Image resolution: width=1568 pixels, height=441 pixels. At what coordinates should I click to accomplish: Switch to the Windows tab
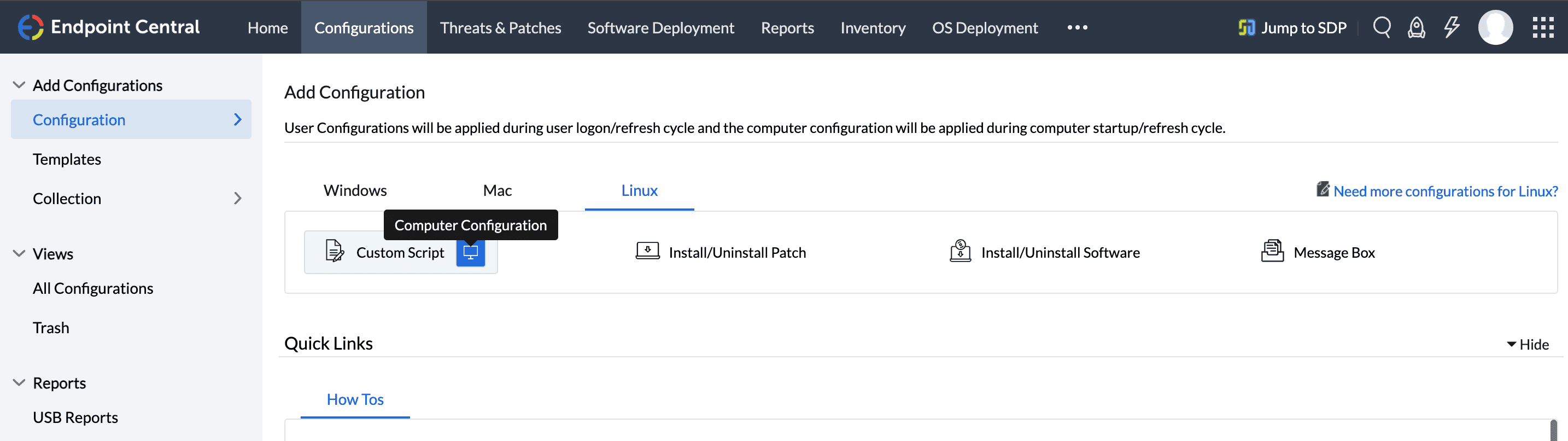point(355,190)
